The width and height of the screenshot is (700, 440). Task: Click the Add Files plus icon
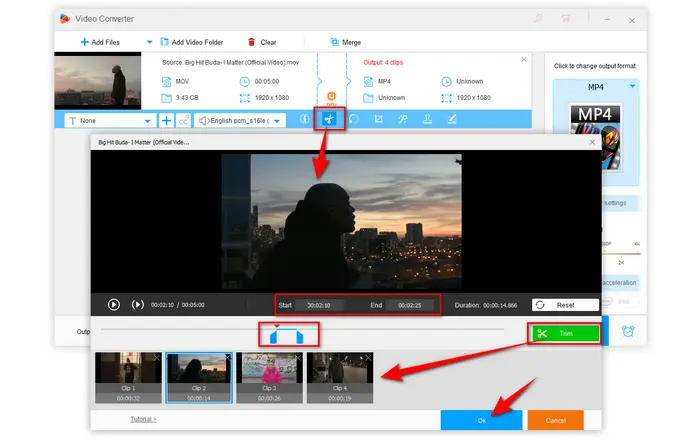click(84, 42)
